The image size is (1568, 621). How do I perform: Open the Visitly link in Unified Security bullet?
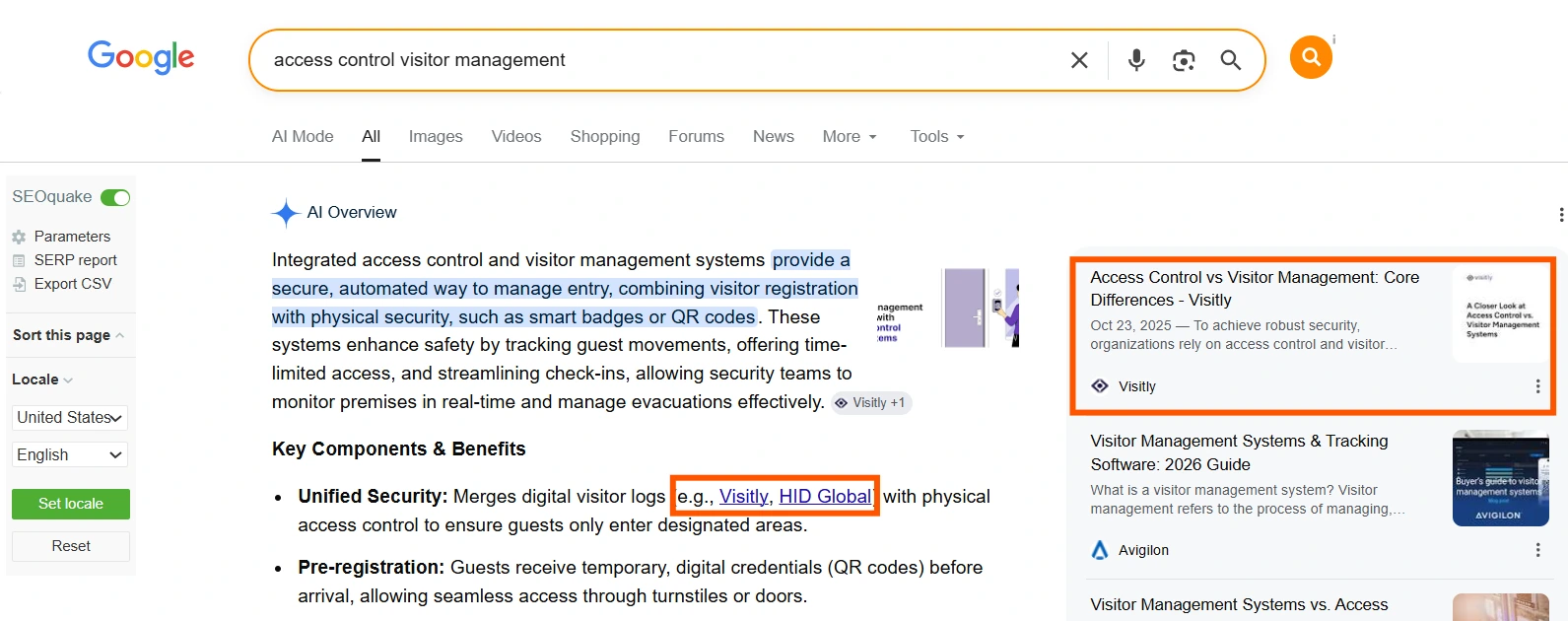744,497
